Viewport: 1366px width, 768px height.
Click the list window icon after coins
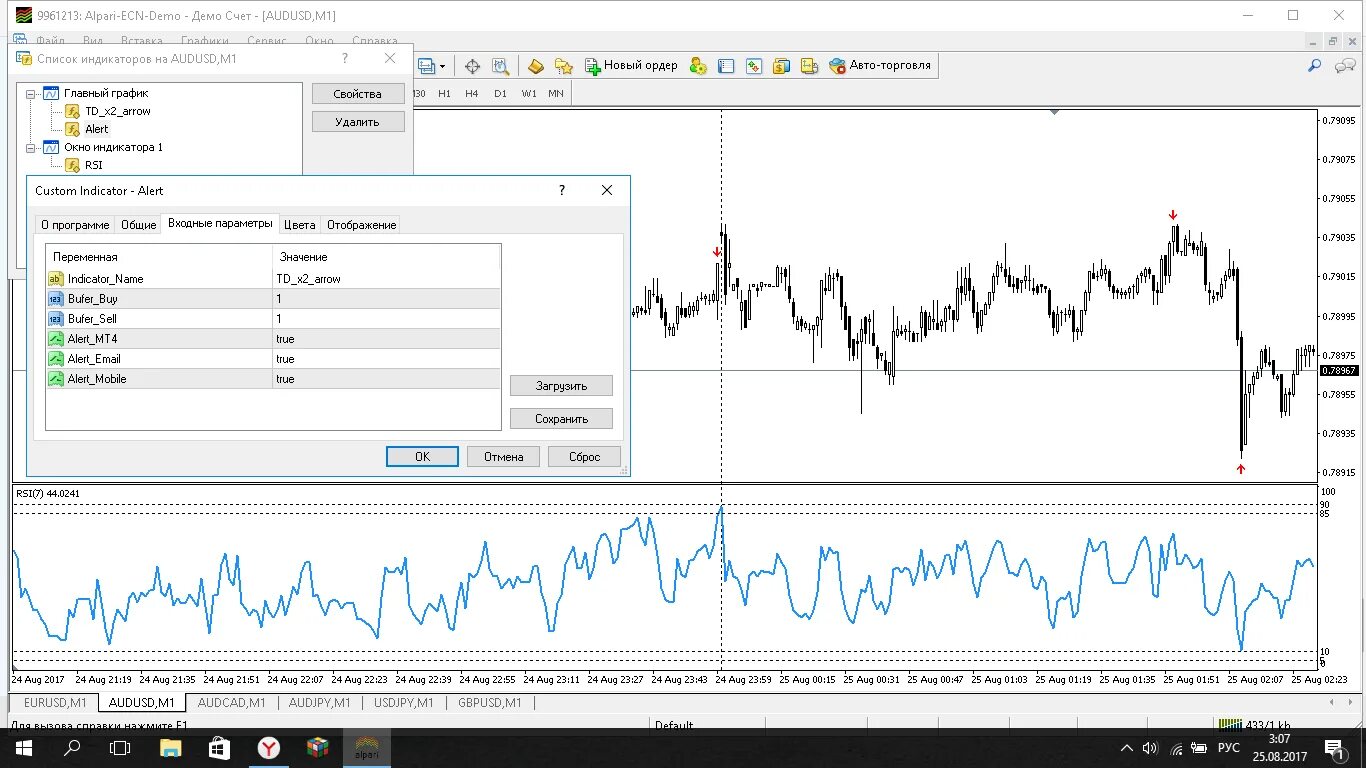click(x=726, y=66)
